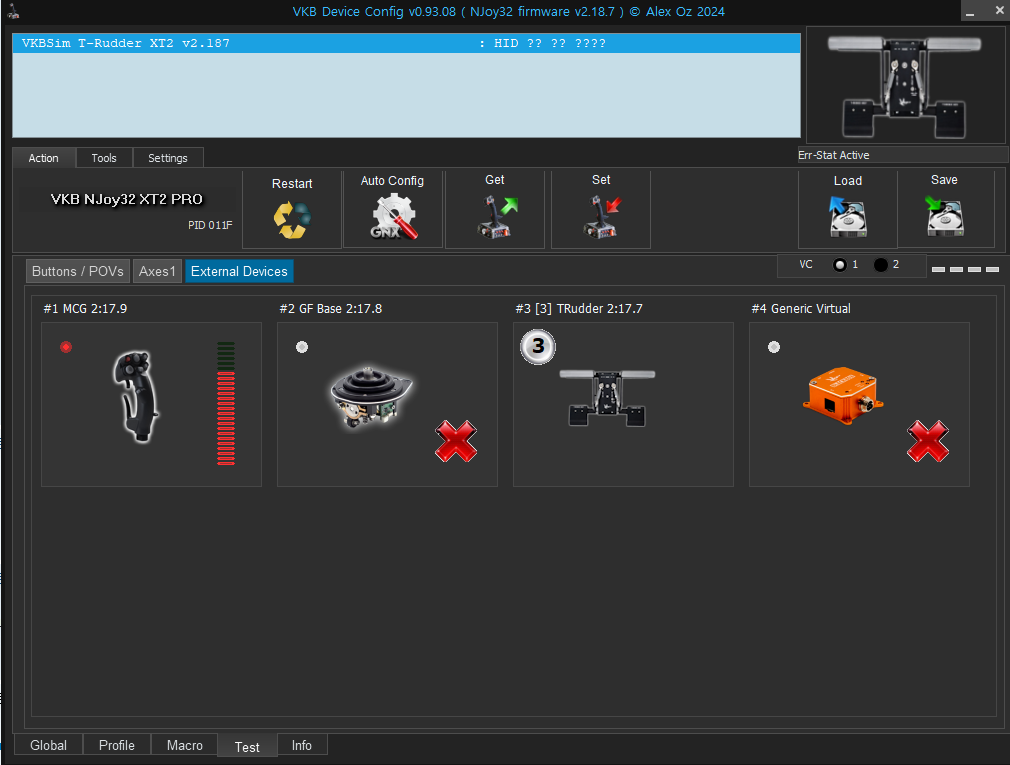Click the #3 [3] TRudder 2:17.7 label
This screenshot has height=765, width=1010.
tap(578, 308)
